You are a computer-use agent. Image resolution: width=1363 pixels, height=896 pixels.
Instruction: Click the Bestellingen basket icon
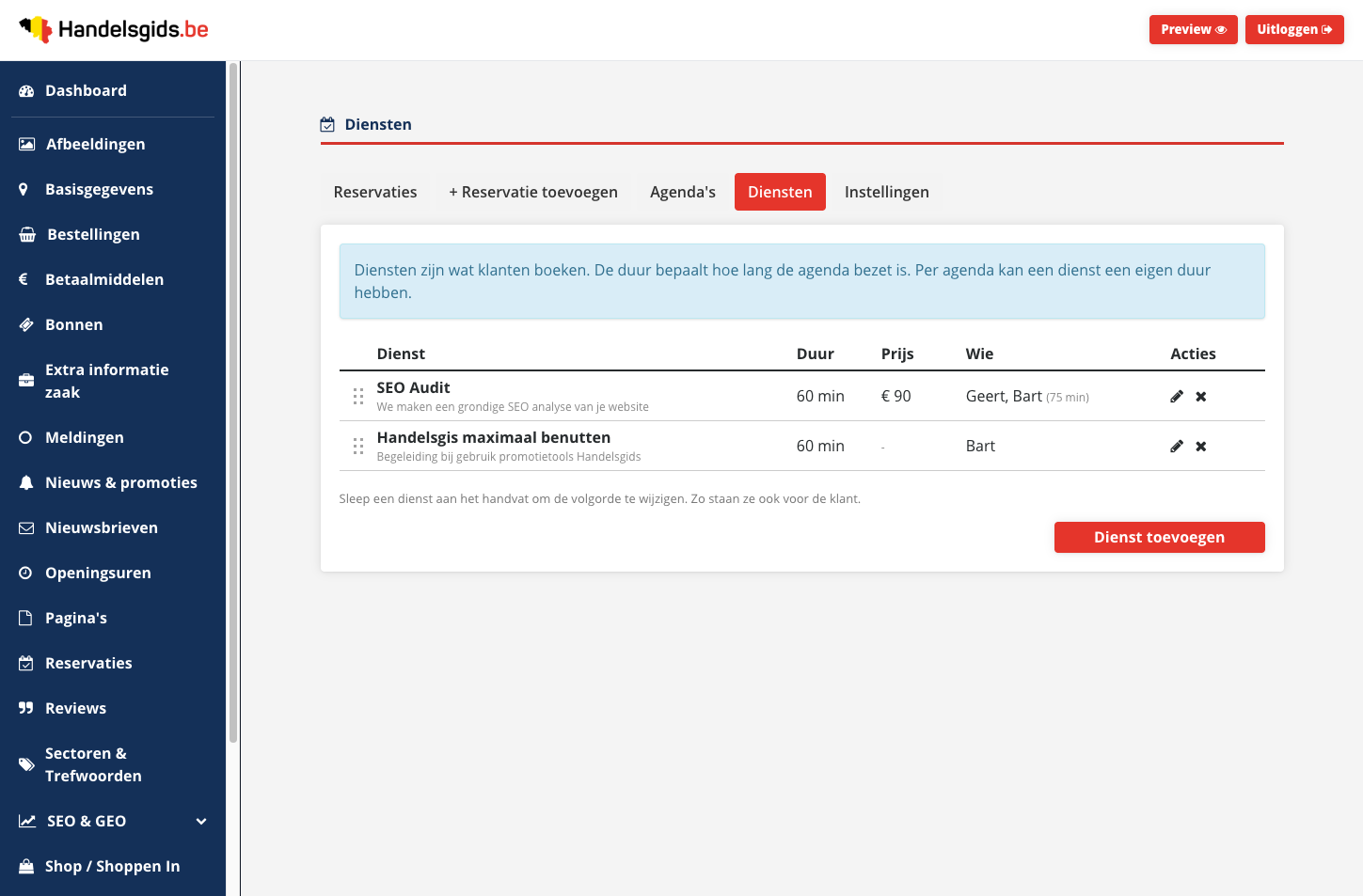(27, 235)
